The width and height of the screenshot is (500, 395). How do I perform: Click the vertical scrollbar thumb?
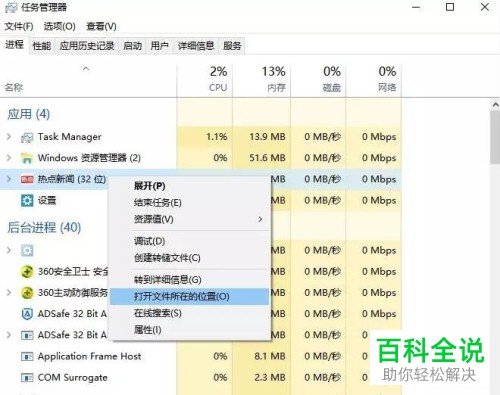click(x=495, y=137)
